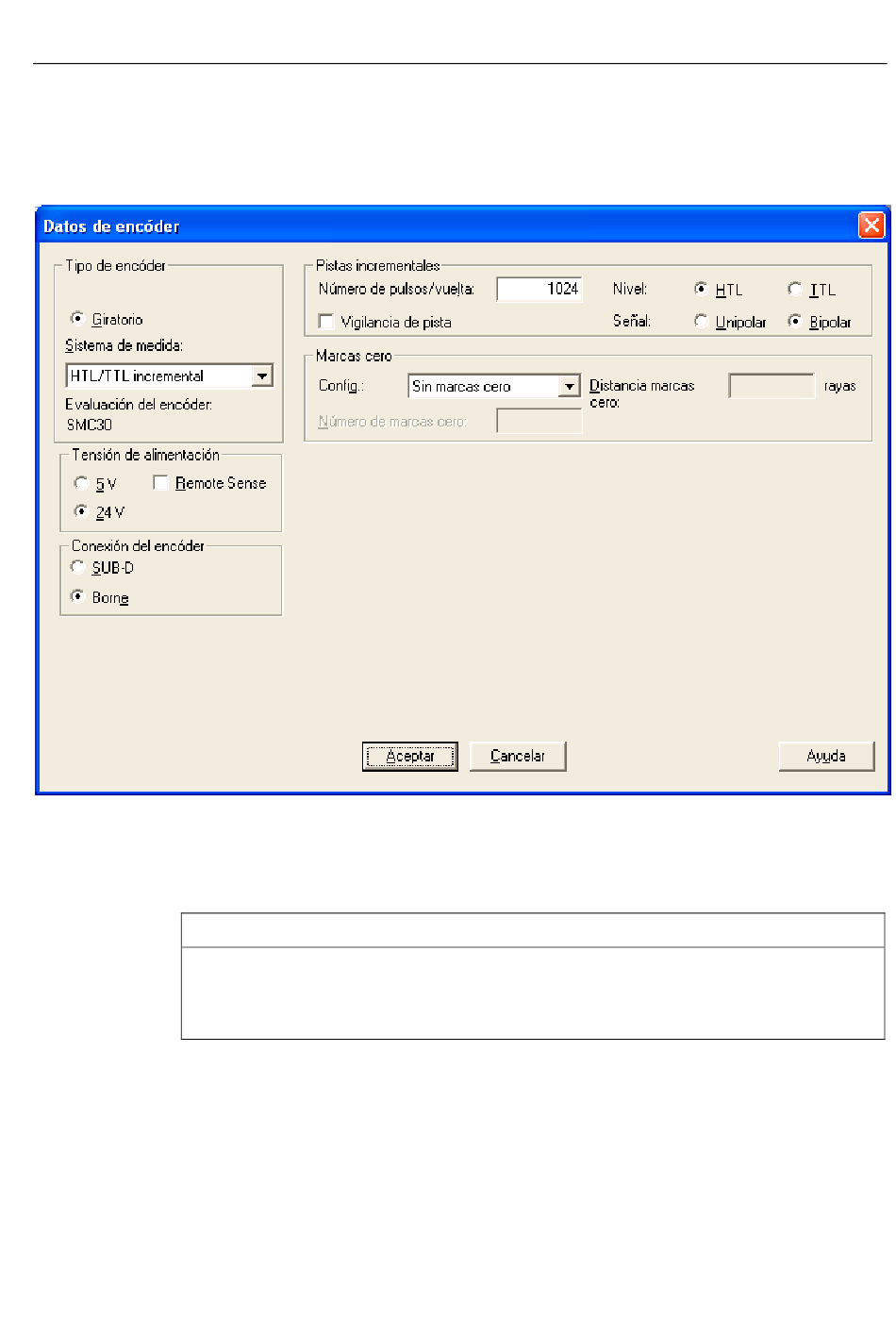
Task: Click the Pistas incrementales group label
Action: (x=377, y=266)
